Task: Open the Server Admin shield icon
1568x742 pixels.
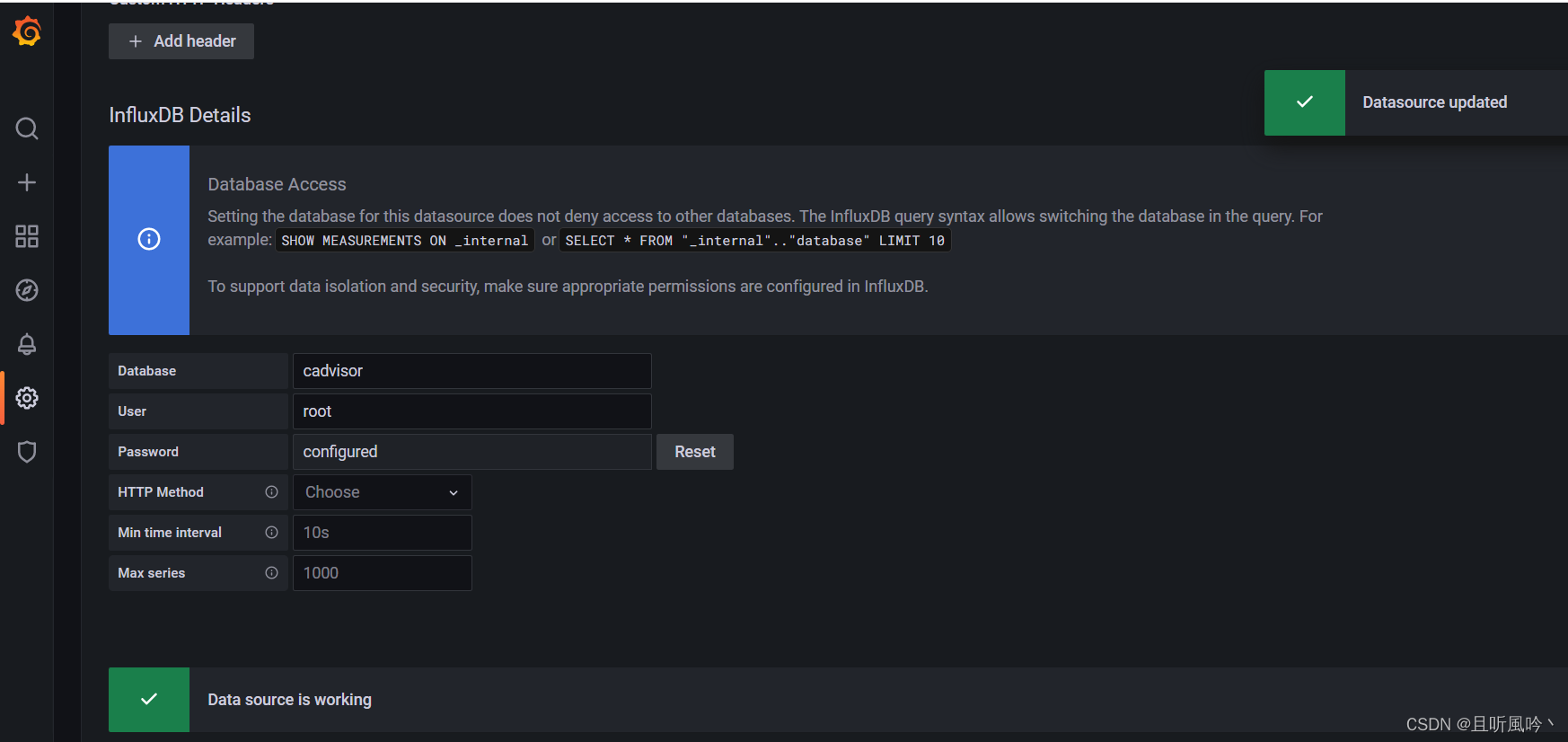Action: tap(27, 452)
